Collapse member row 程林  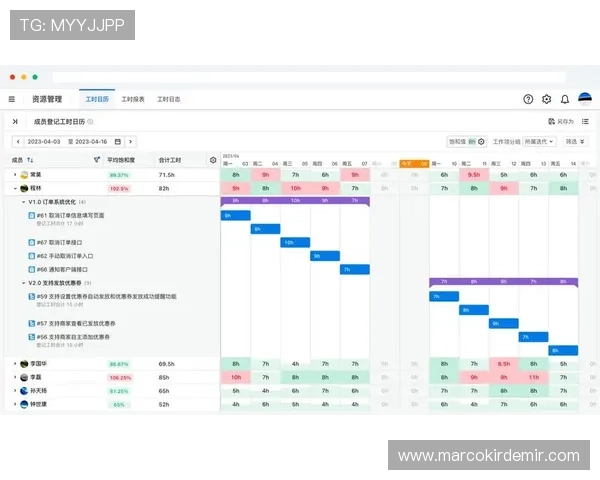pos(15,188)
